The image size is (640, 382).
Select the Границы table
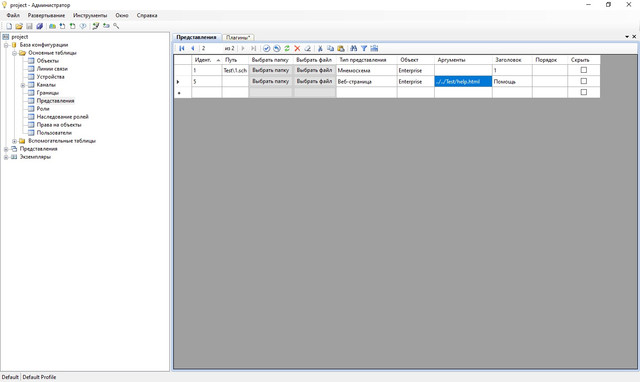coord(48,93)
